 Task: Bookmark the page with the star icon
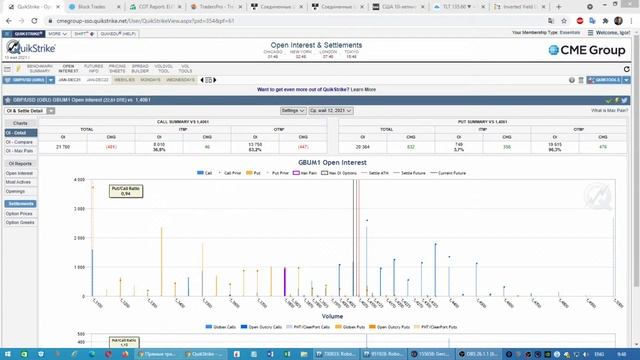click(x=564, y=21)
